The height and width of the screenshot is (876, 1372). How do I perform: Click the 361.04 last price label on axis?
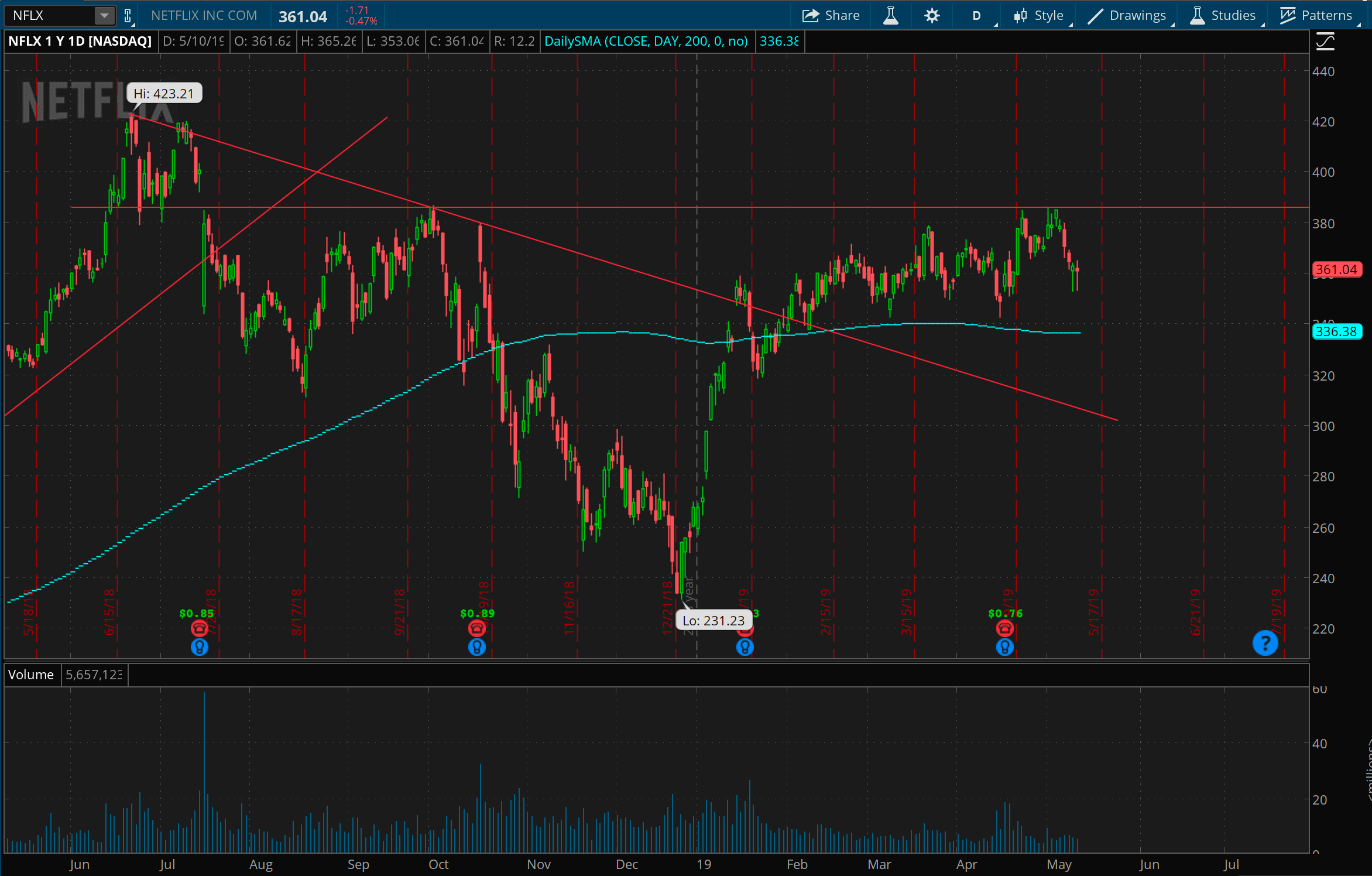pos(1337,269)
